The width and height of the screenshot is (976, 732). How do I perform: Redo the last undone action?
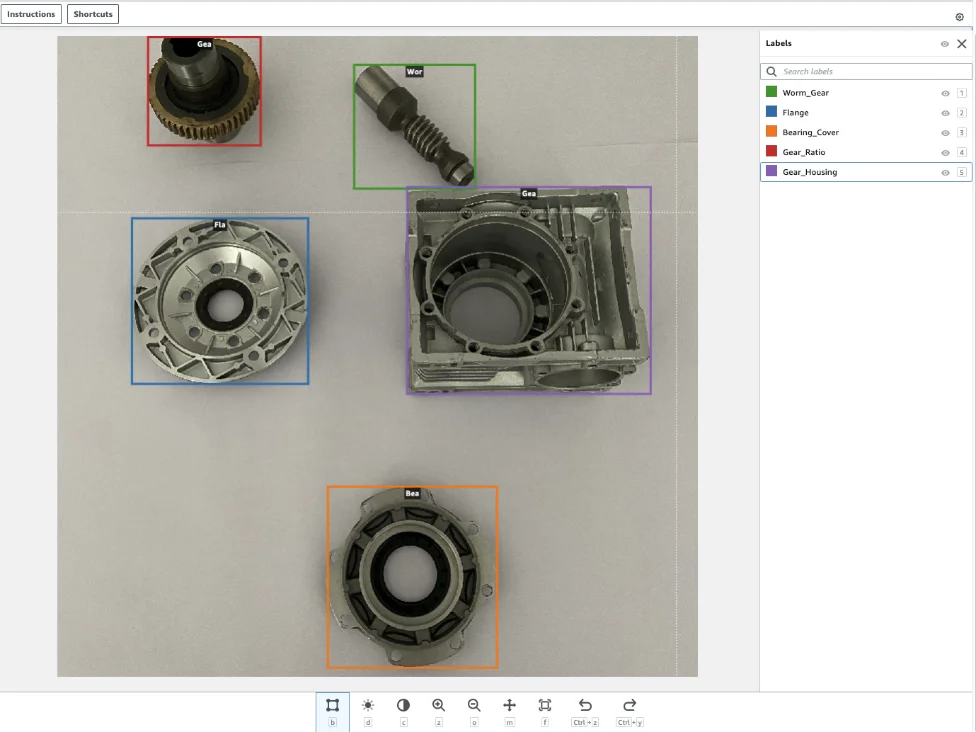point(629,705)
